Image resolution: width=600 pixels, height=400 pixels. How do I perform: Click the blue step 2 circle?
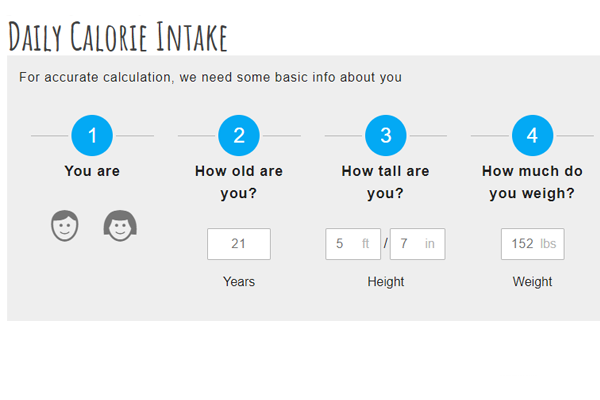click(239, 136)
